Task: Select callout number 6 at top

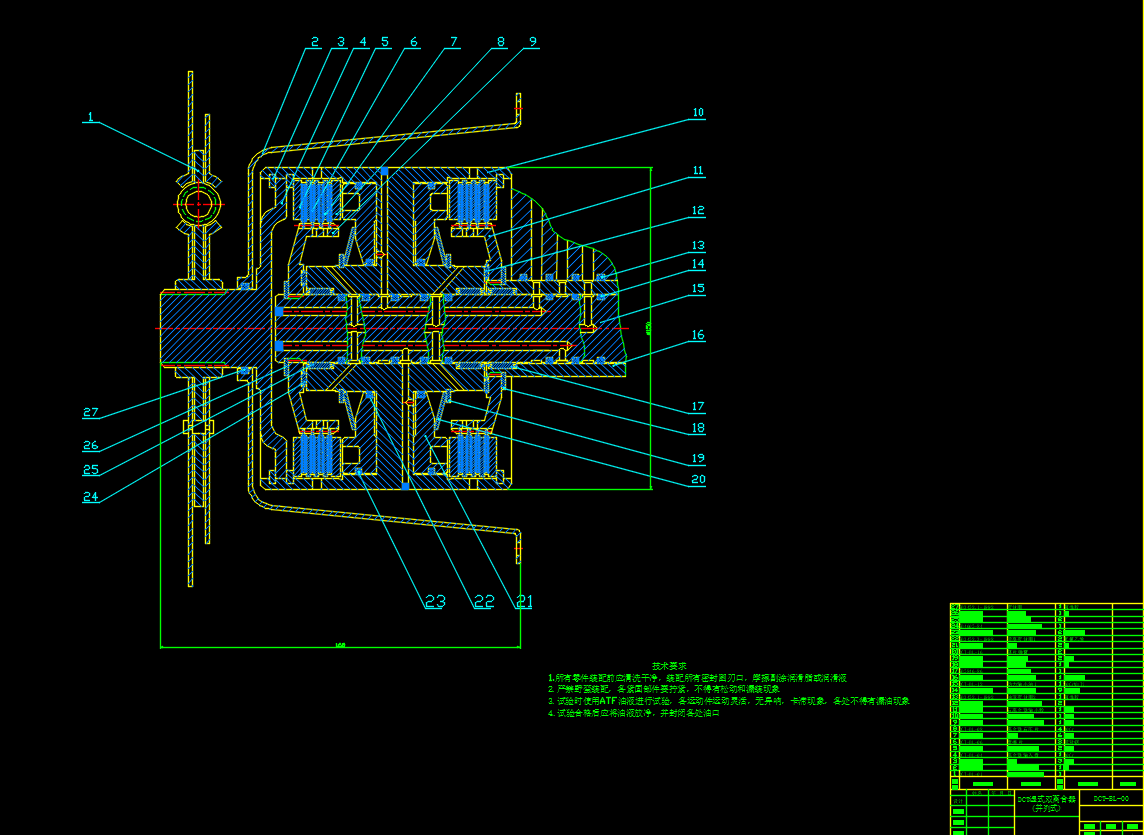Action: point(413,42)
